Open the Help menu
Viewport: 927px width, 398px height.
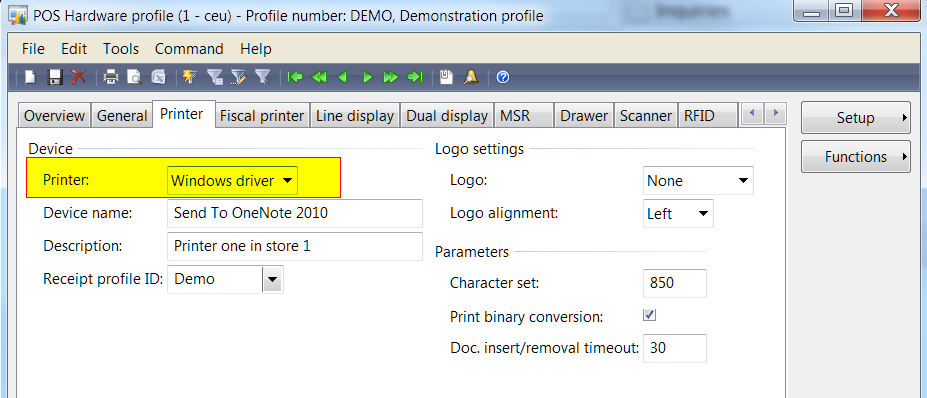point(256,48)
